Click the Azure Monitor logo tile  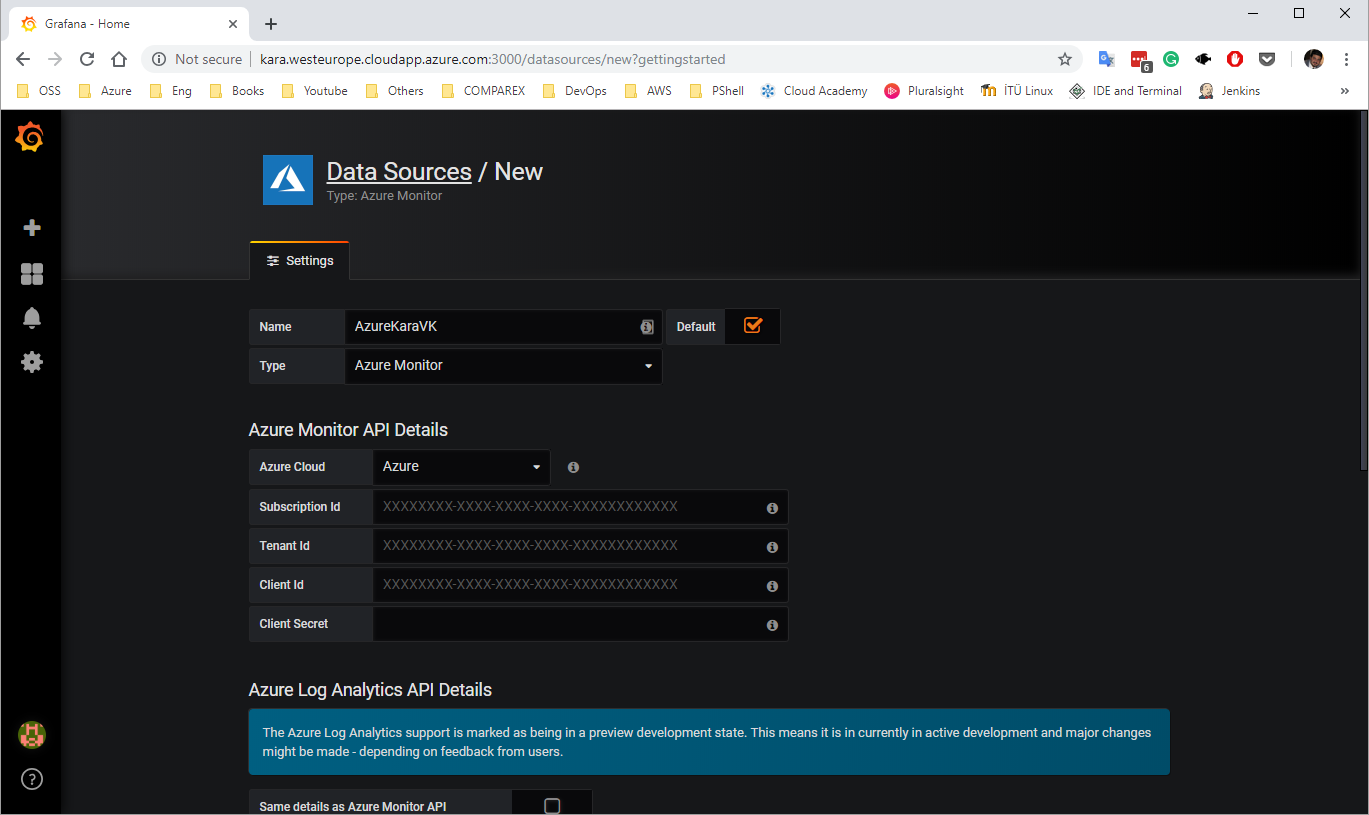(288, 180)
